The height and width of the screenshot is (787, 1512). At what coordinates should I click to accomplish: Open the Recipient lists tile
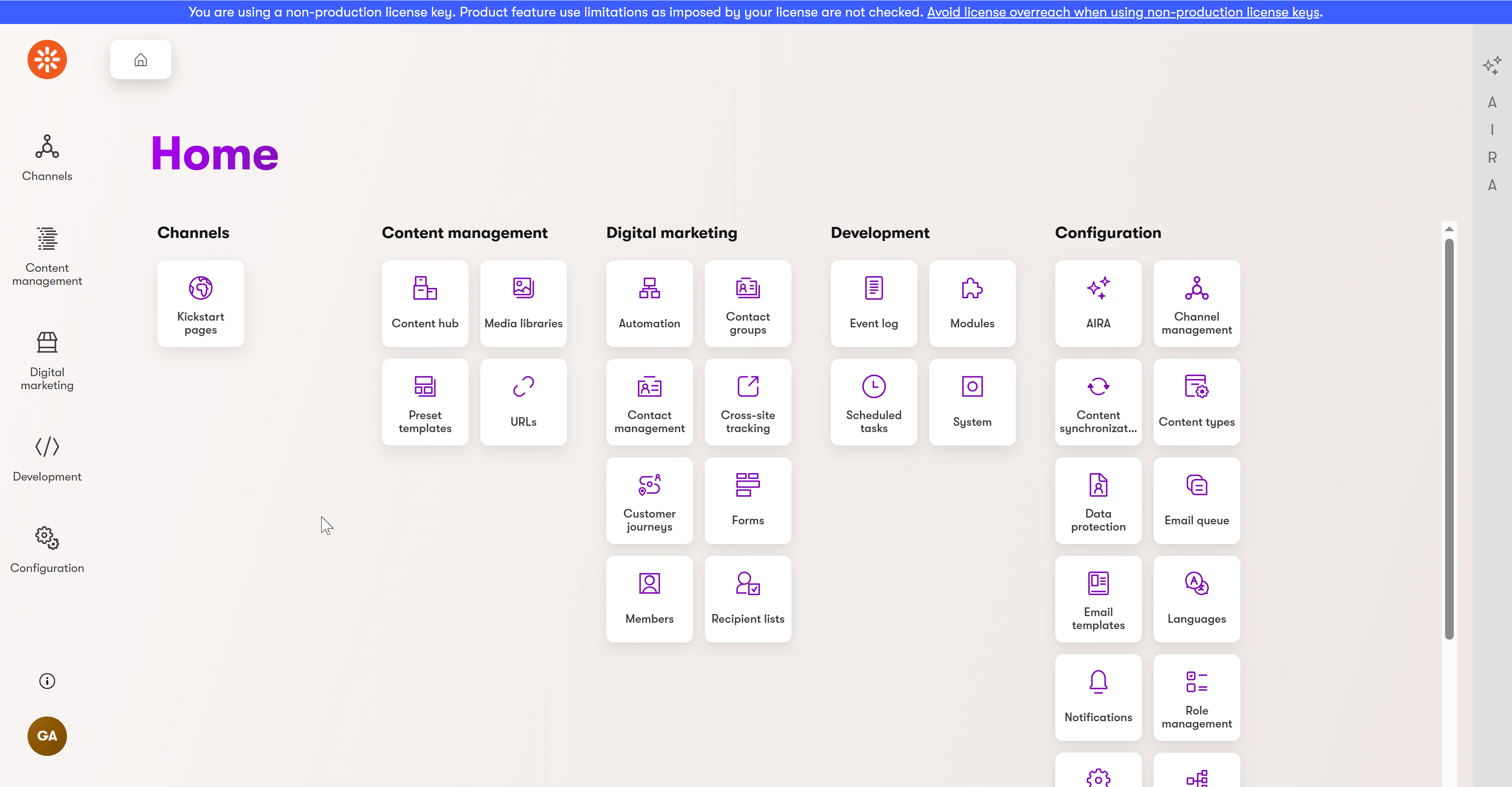[748, 598]
